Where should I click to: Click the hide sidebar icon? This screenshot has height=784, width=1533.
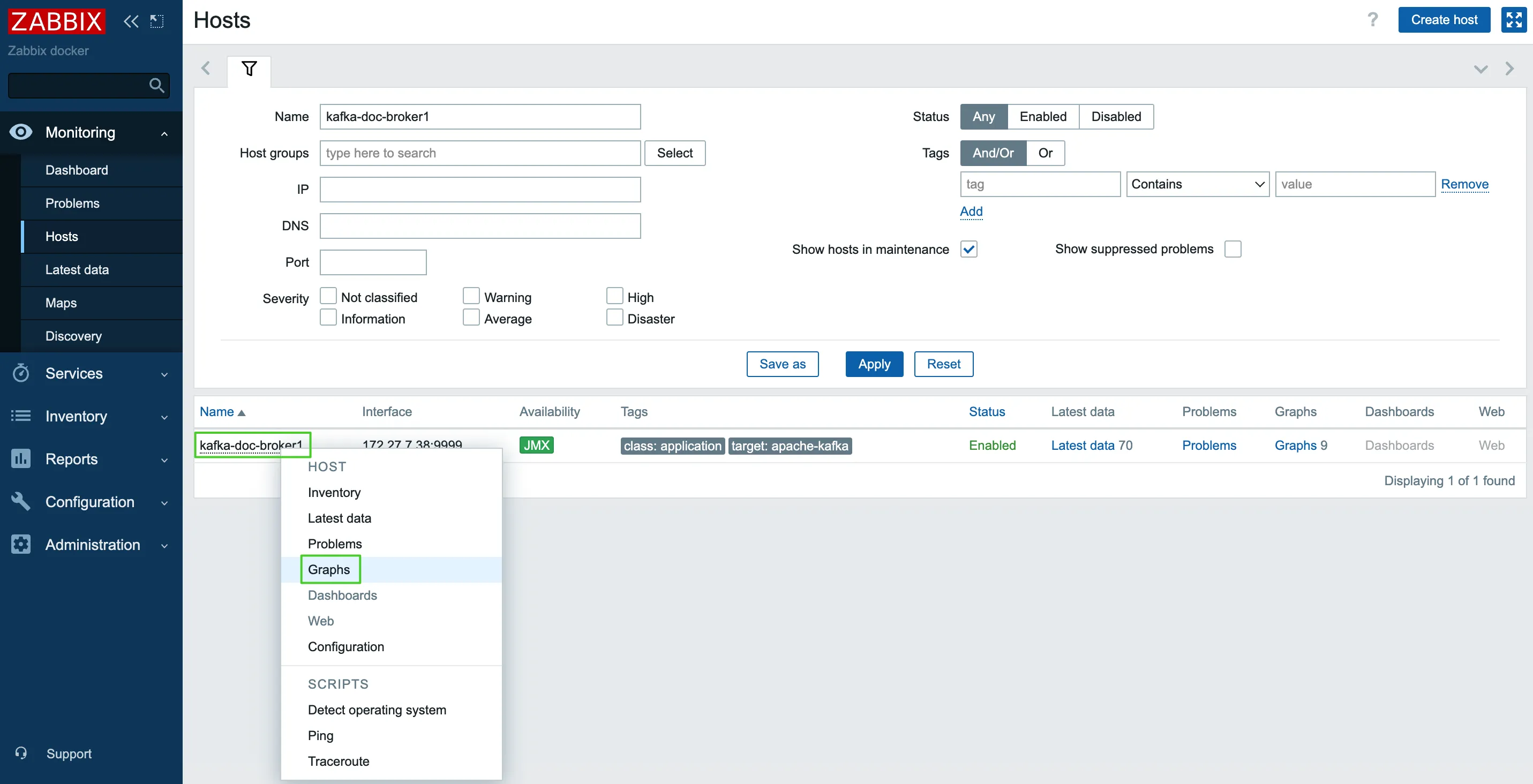tap(157, 21)
